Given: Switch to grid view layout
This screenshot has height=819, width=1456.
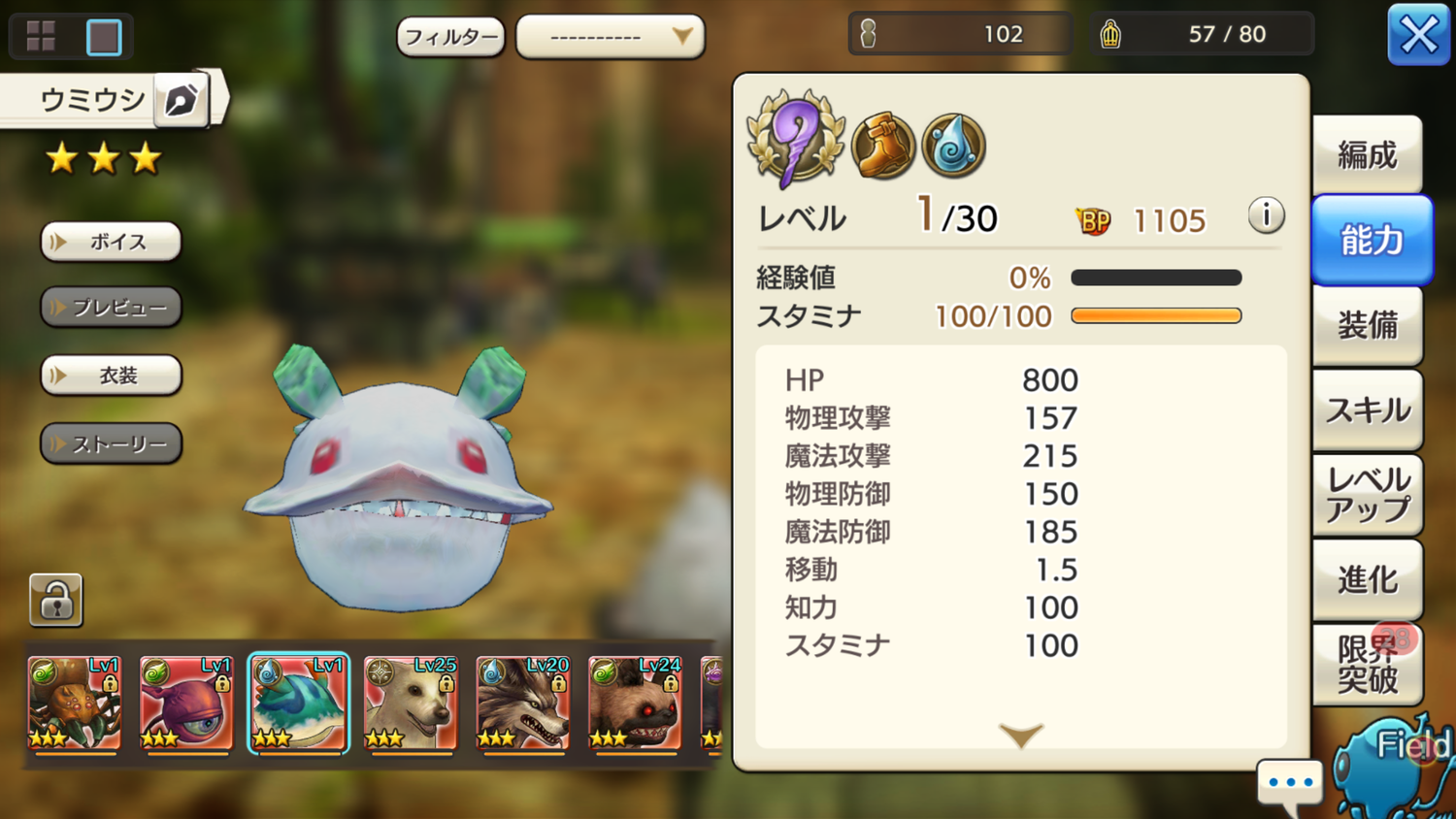Looking at the screenshot, I should point(41,37).
